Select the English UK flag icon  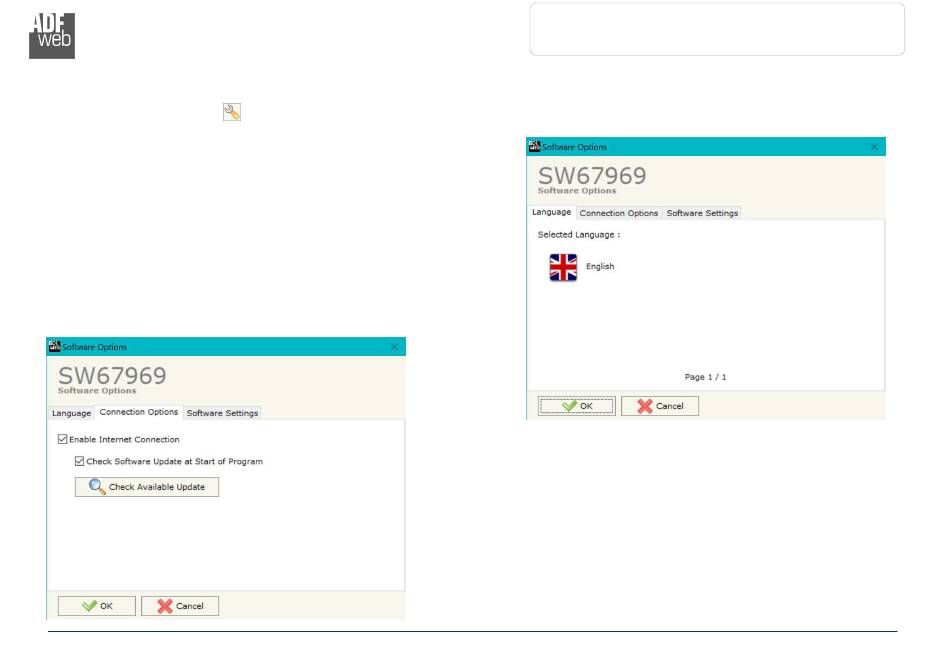click(563, 267)
